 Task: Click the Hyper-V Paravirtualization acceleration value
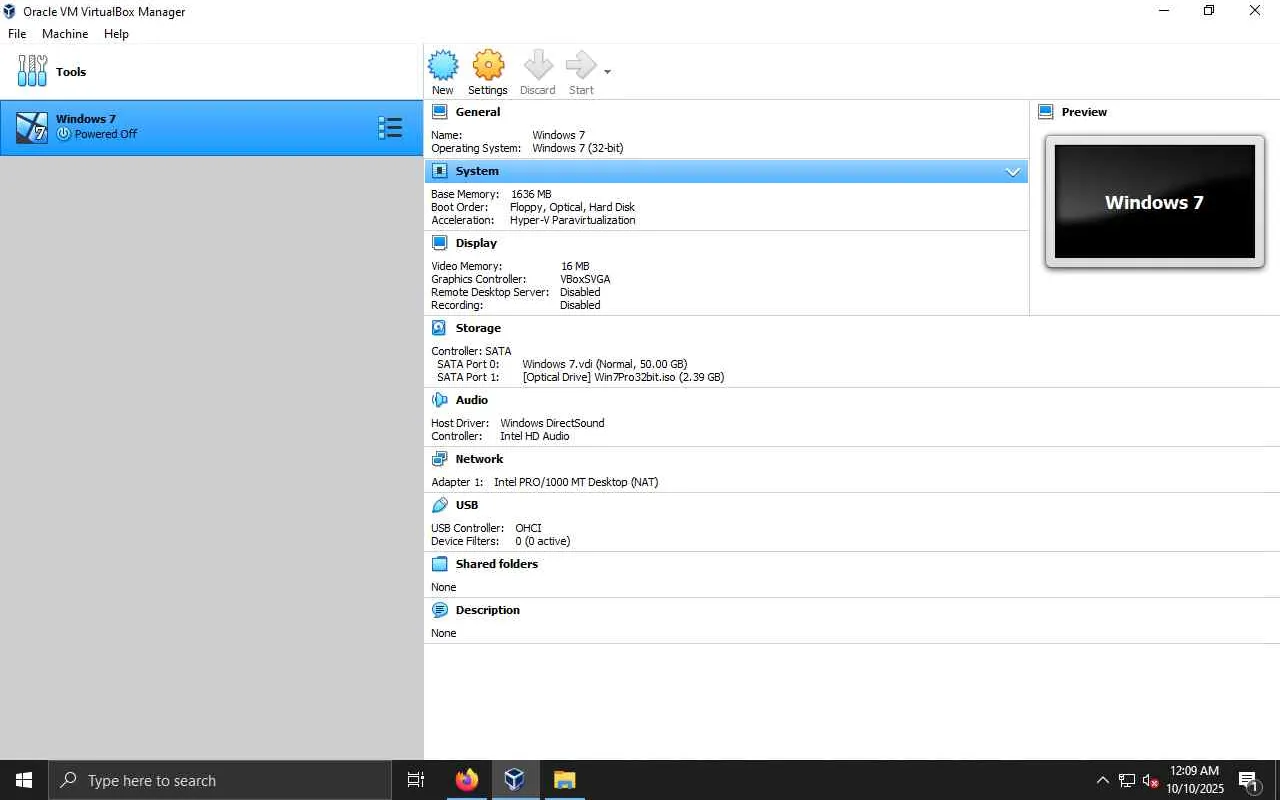point(572,220)
